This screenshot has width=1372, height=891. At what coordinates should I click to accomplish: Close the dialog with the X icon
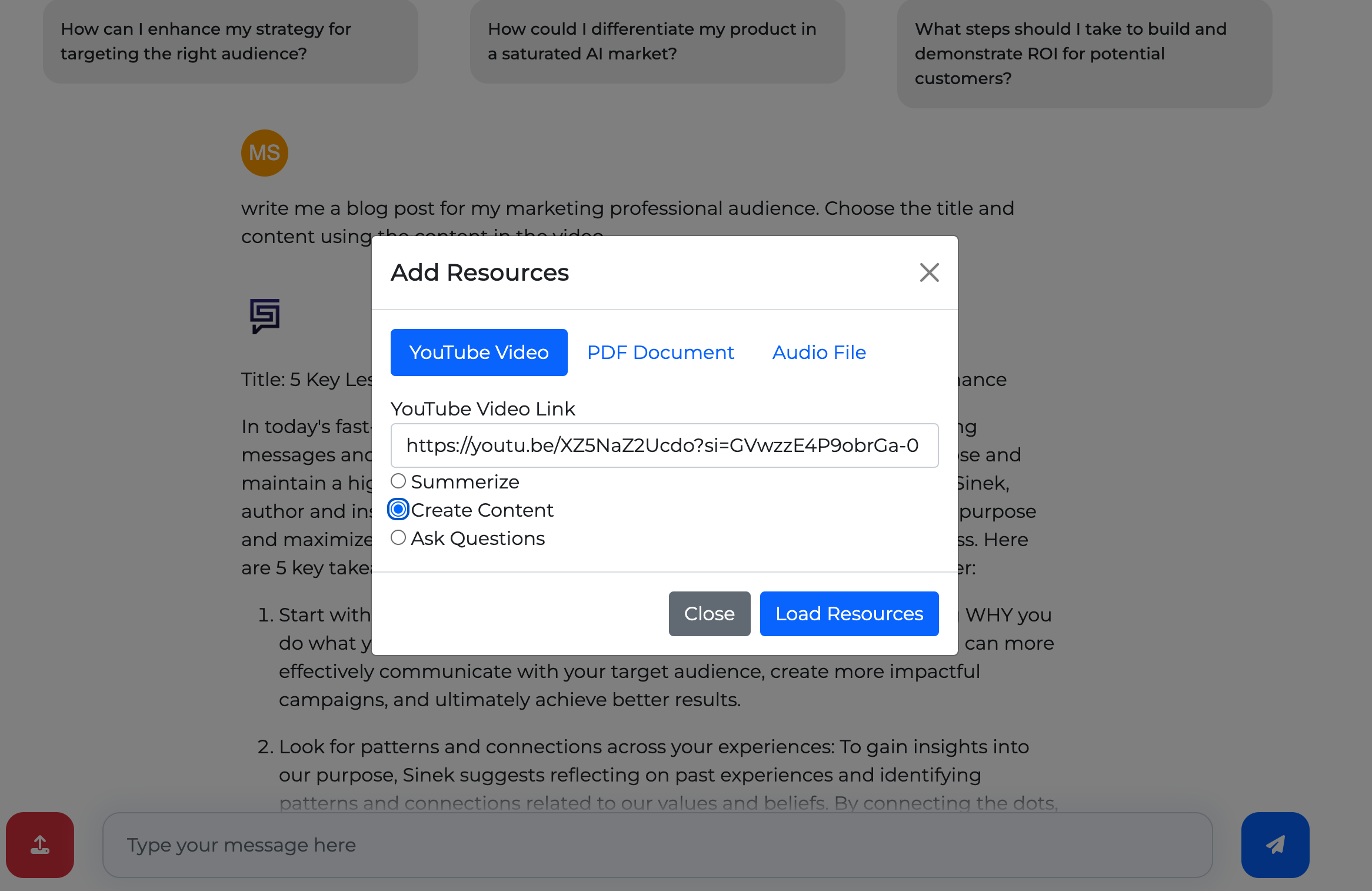click(929, 272)
